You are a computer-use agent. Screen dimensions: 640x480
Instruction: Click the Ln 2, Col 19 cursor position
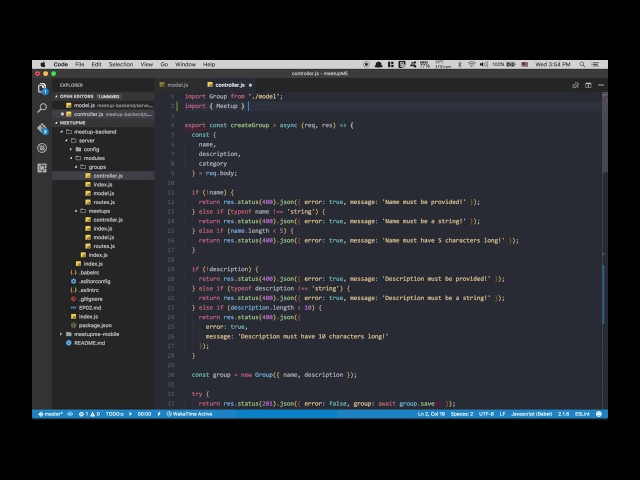(x=431, y=414)
